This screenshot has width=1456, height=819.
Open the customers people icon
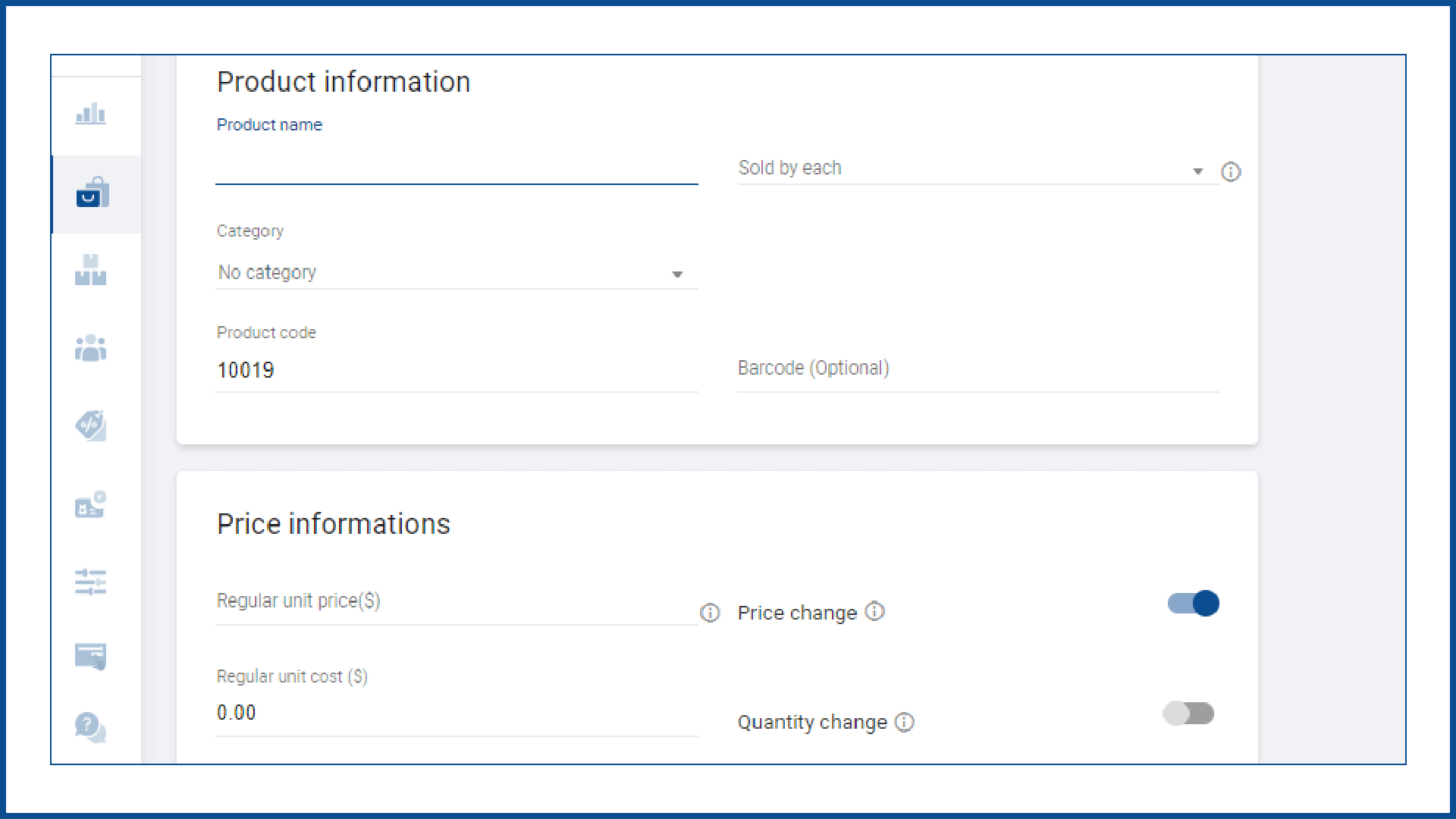pos(91,348)
